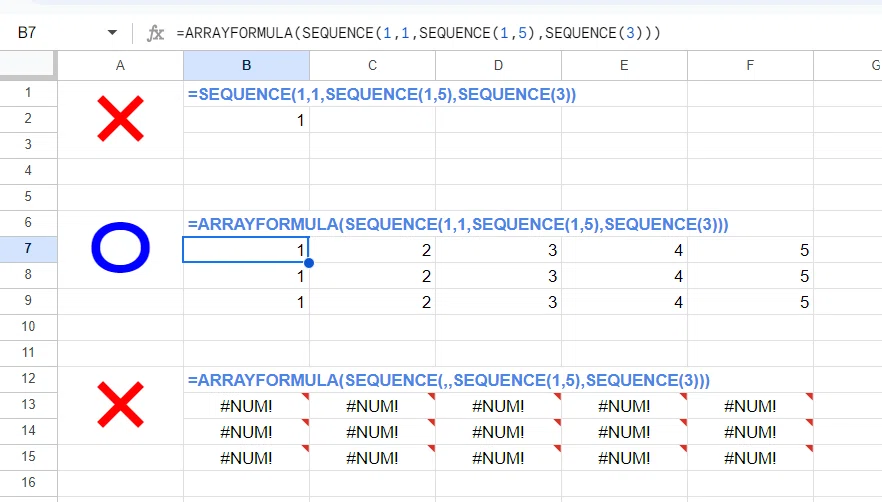The width and height of the screenshot is (882, 502).
Task: Click cell C8 containing 2
Action: (x=372, y=275)
